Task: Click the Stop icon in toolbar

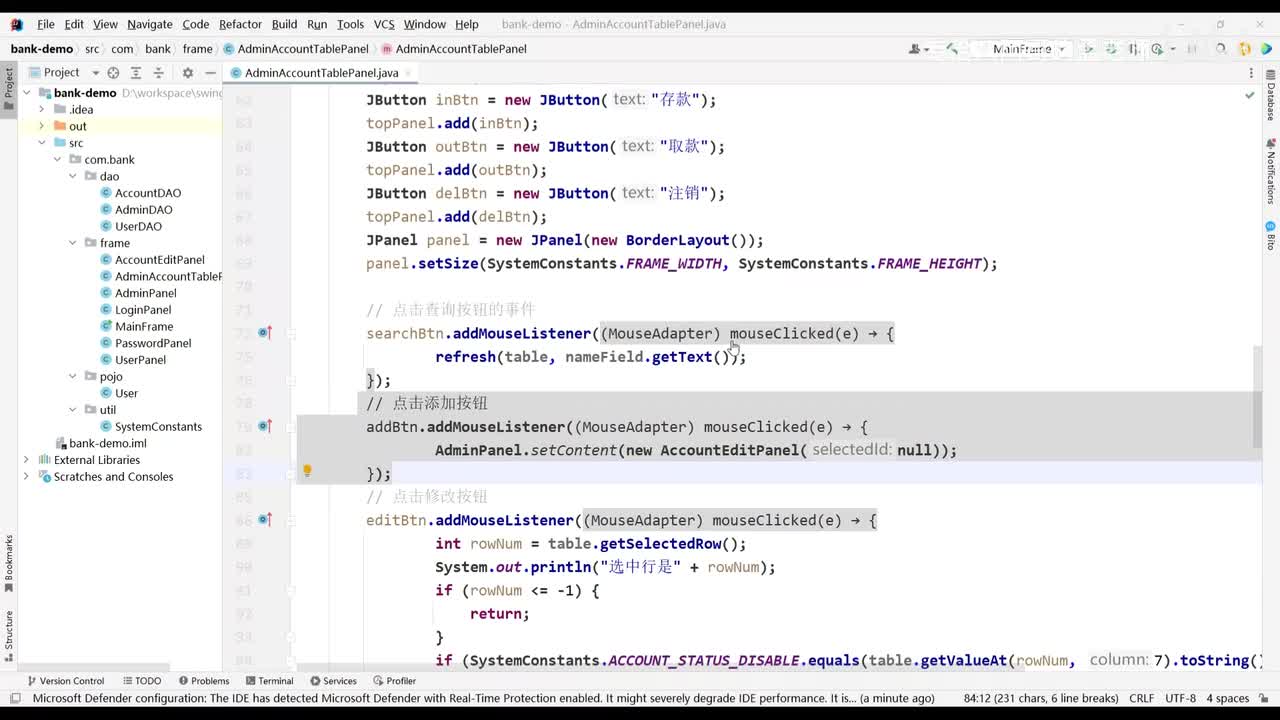Action: click(x=1192, y=49)
